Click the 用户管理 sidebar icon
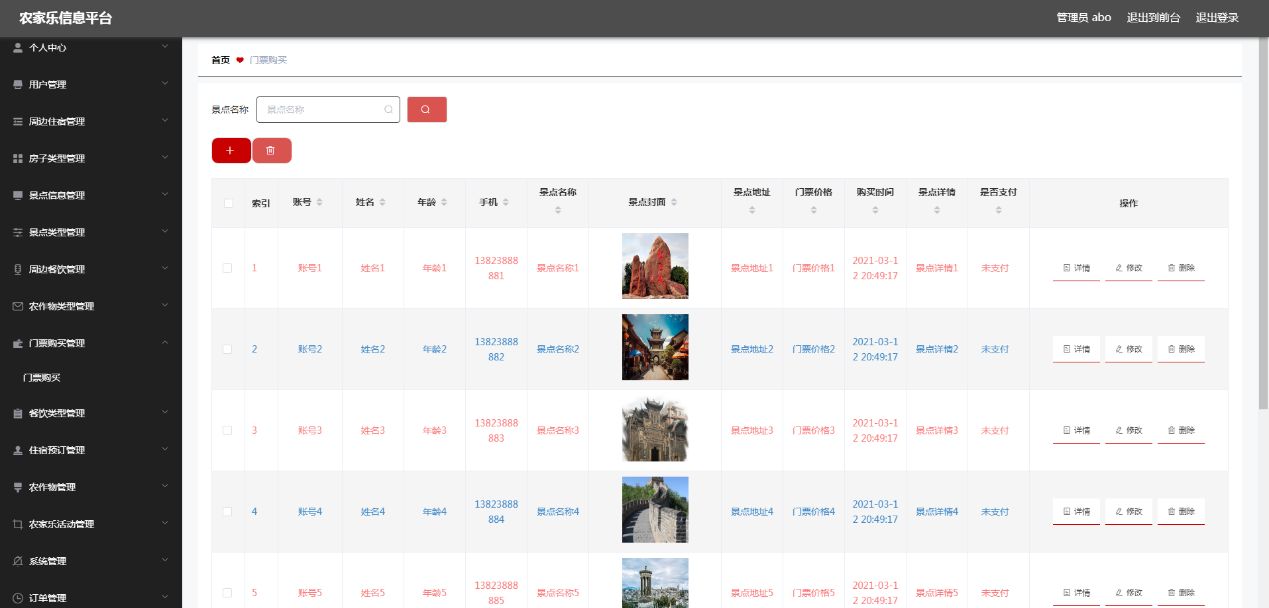Screen dimensions: 1269x608 coord(17,84)
